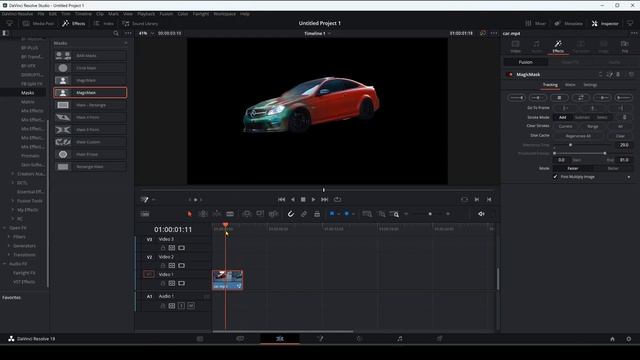Play the timeline forward
Viewport: 640px width, 360px height.
[313, 200]
